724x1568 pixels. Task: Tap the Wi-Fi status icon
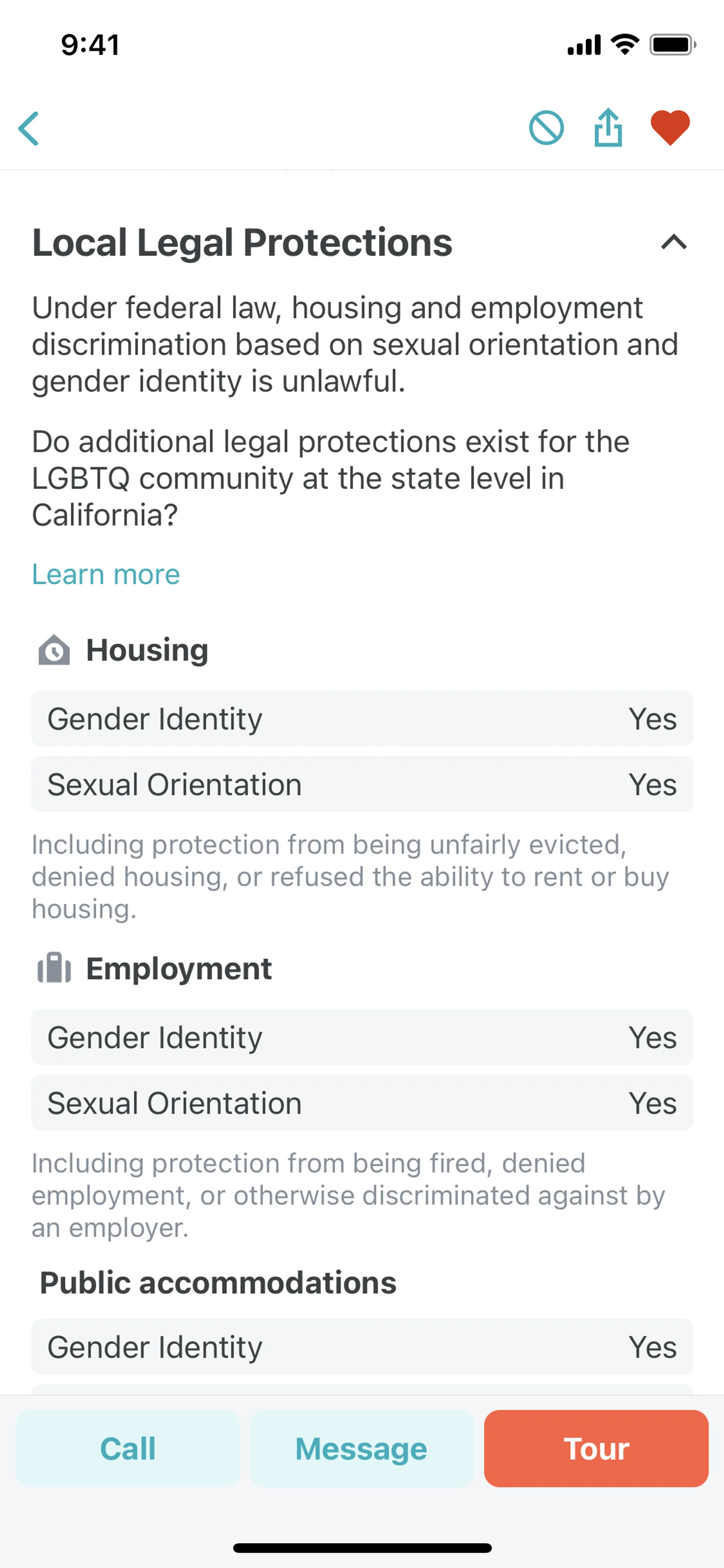point(625,45)
